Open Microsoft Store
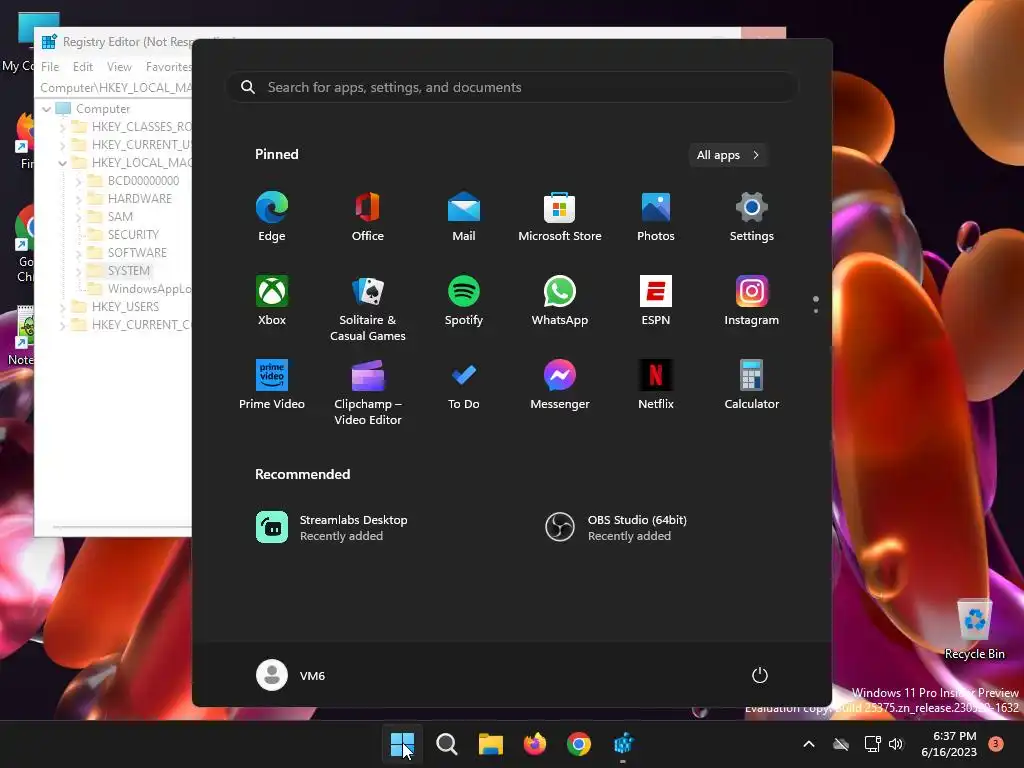This screenshot has height=768, width=1024. point(560,217)
